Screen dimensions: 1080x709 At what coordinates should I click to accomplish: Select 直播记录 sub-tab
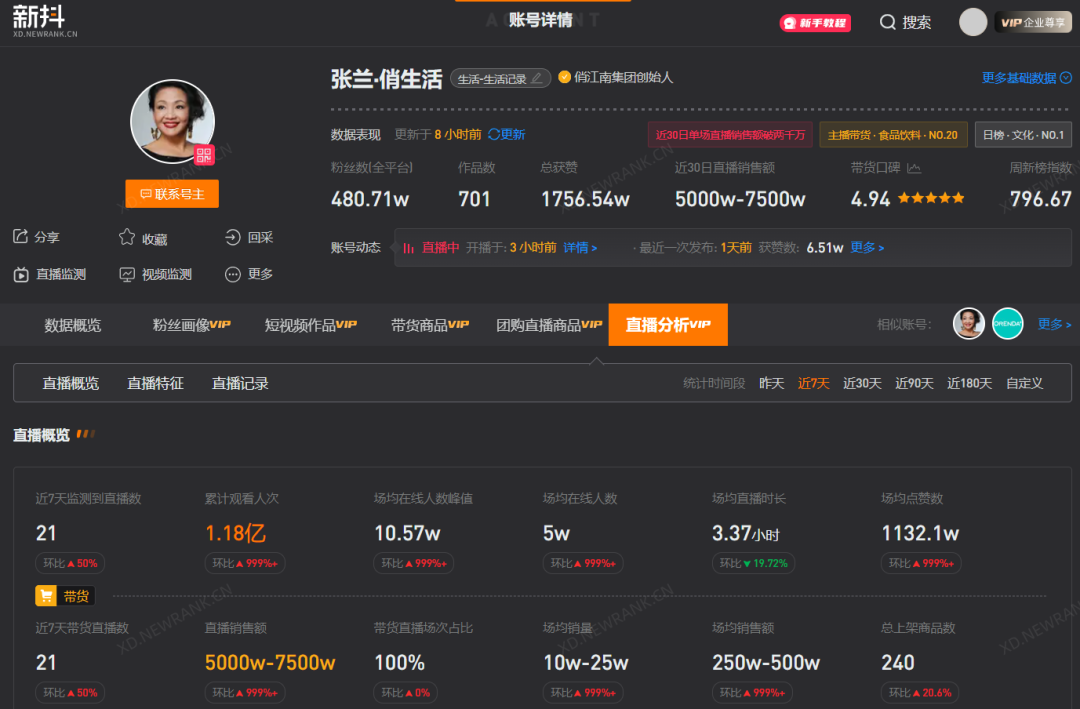click(x=240, y=383)
